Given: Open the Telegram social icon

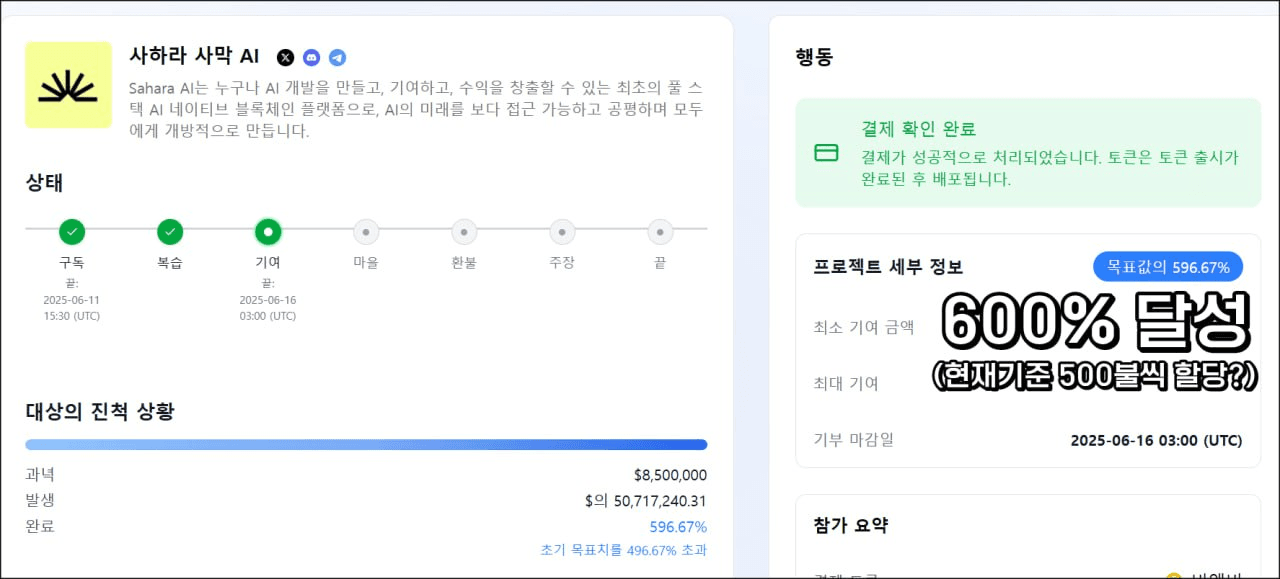Looking at the screenshot, I should pyautogui.click(x=338, y=57).
